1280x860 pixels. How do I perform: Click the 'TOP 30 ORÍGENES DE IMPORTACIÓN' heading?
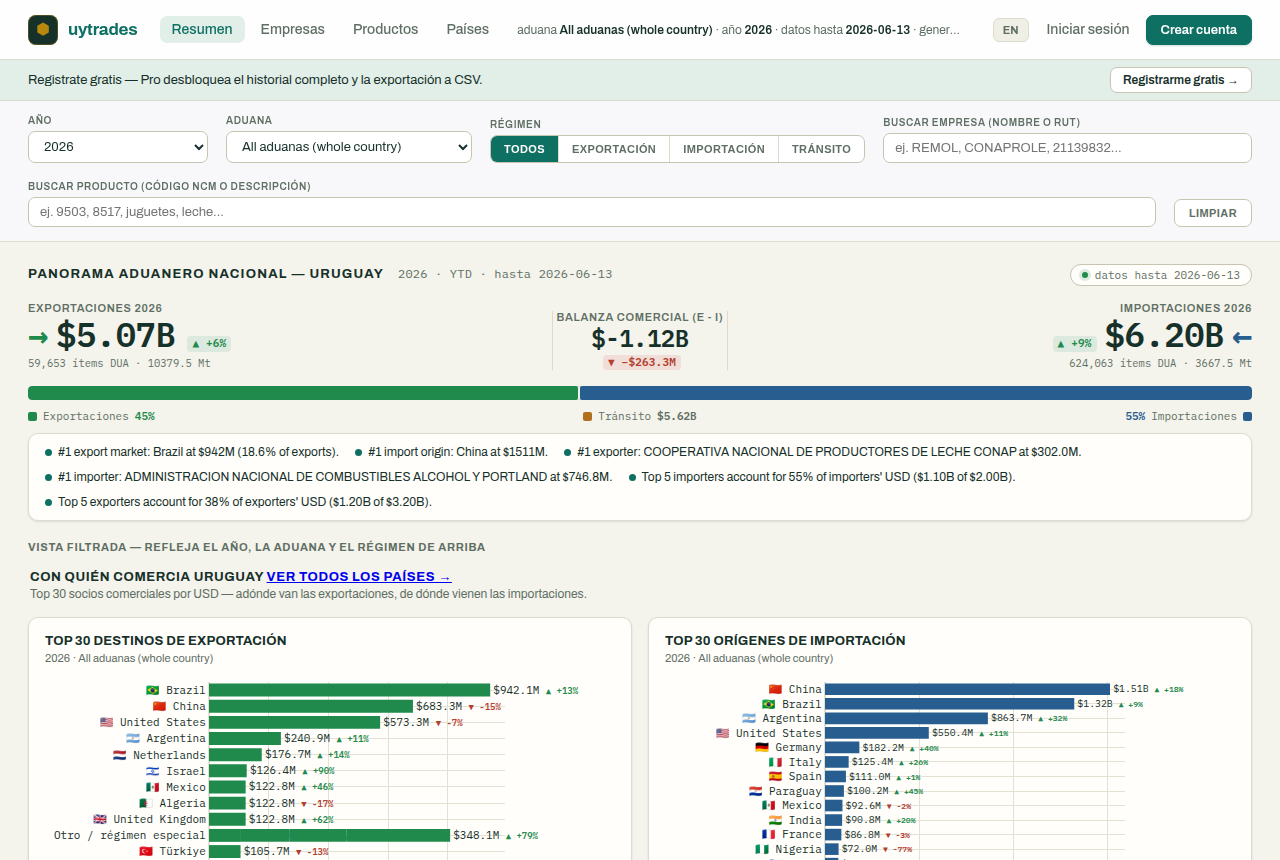(785, 640)
